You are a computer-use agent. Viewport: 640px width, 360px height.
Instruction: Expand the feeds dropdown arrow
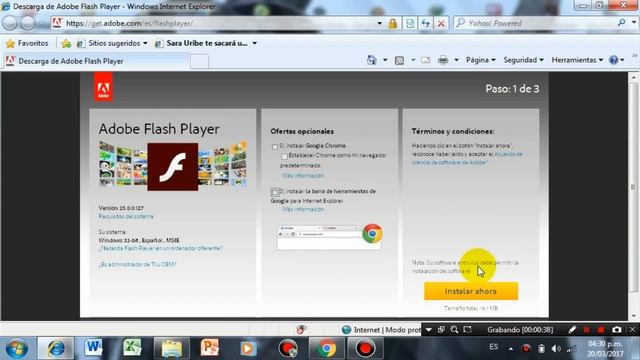[x=413, y=60]
